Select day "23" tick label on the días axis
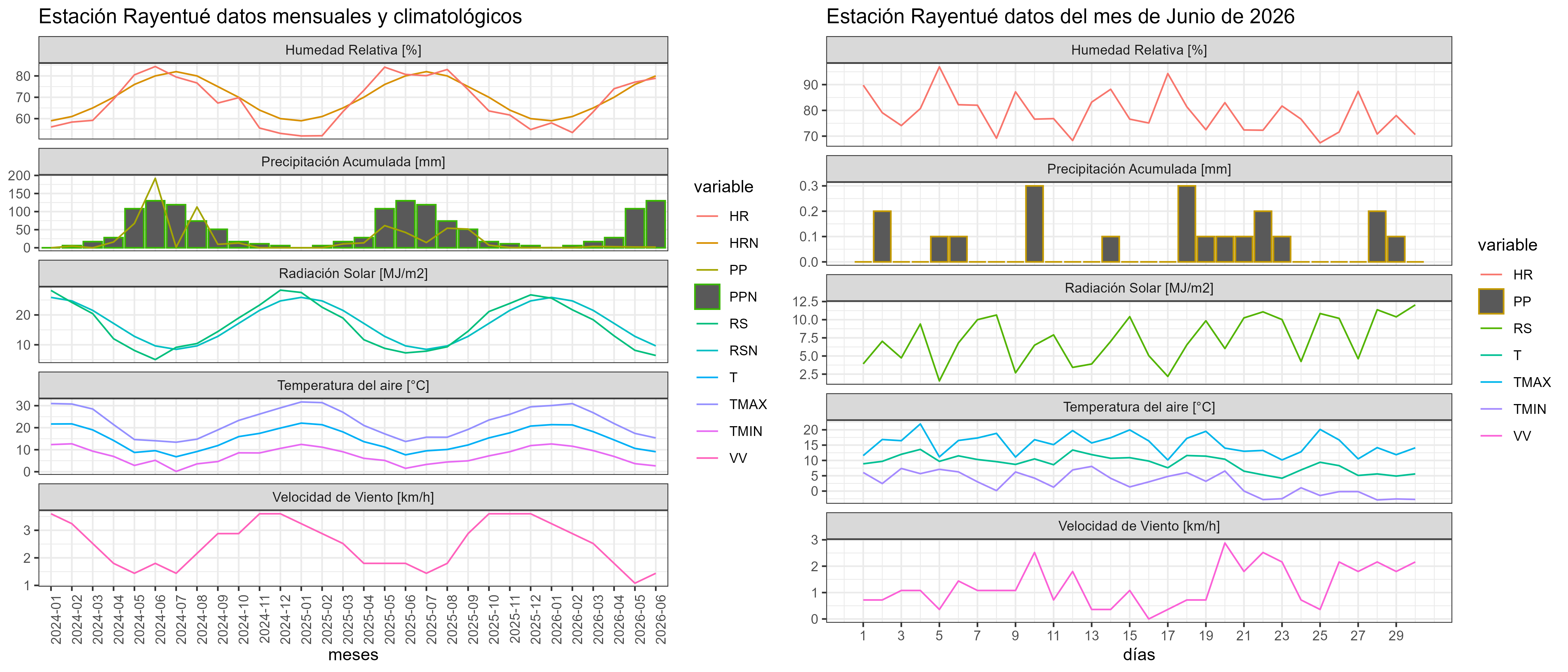The height and width of the screenshot is (672, 1568). (x=1282, y=636)
